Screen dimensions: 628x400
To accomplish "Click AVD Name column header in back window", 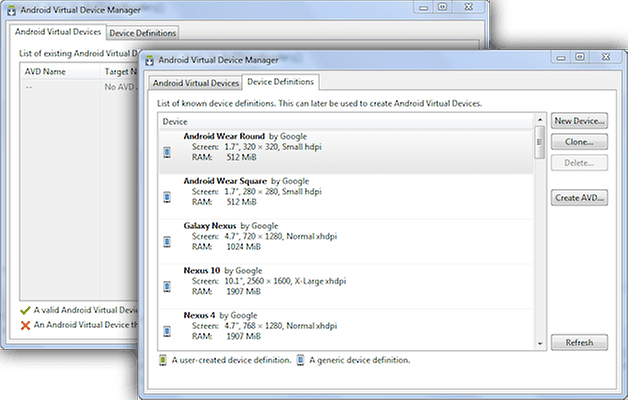I will point(60,72).
